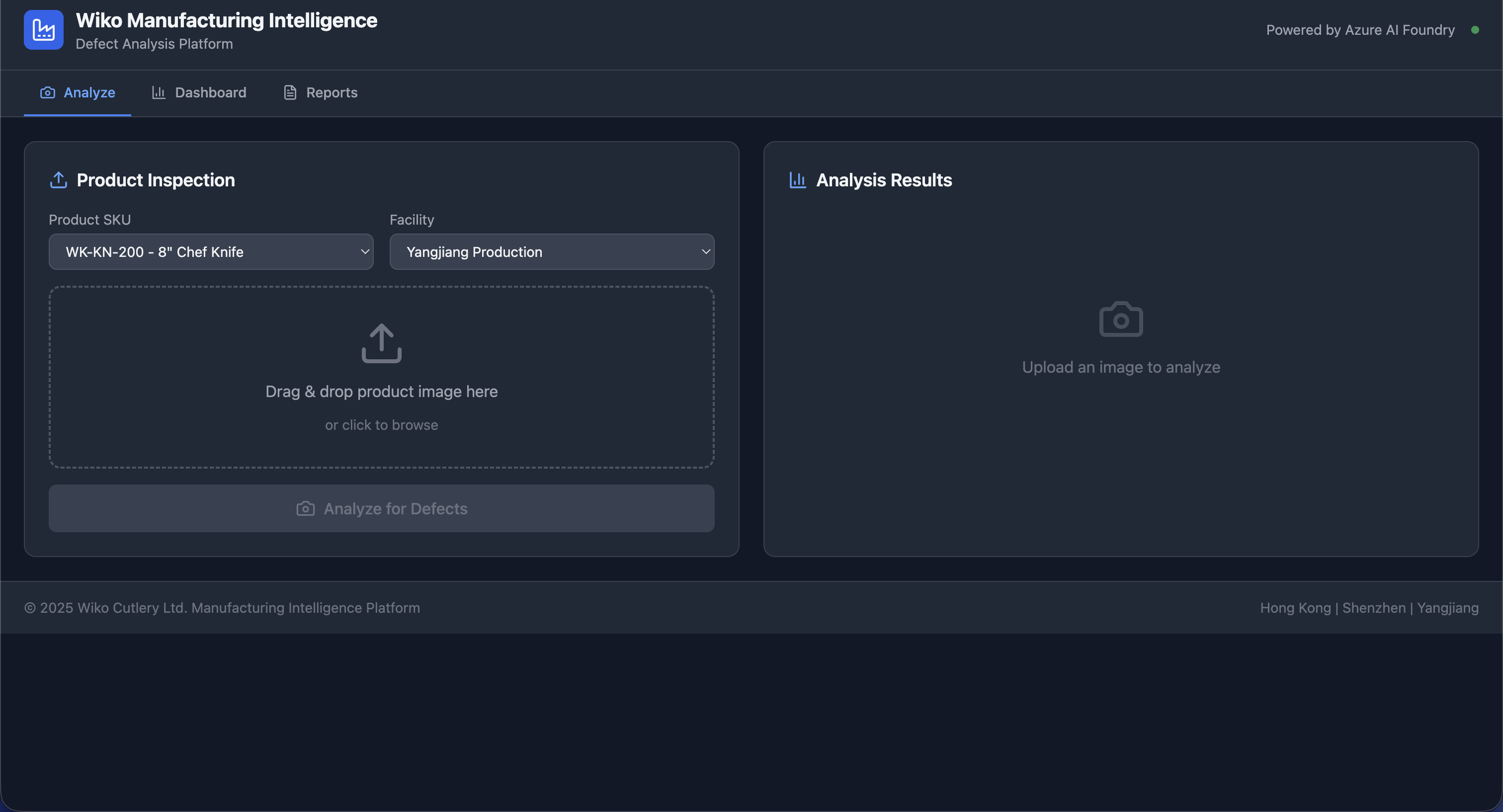This screenshot has width=1503, height=812.
Task: Open the Product SKU dropdown
Action: pos(211,252)
